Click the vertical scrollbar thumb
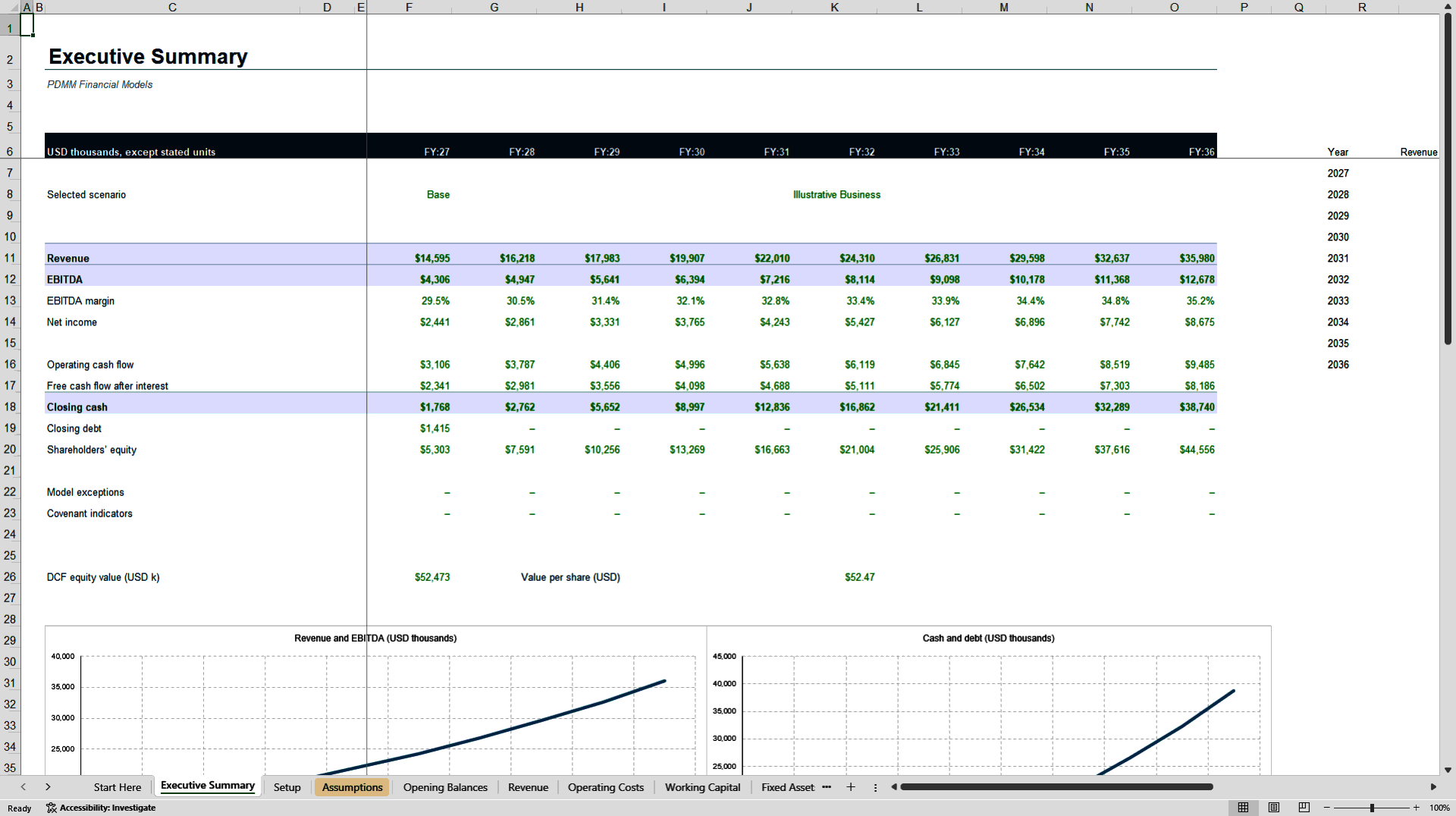Image resolution: width=1456 pixels, height=816 pixels. tap(1448, 178)
